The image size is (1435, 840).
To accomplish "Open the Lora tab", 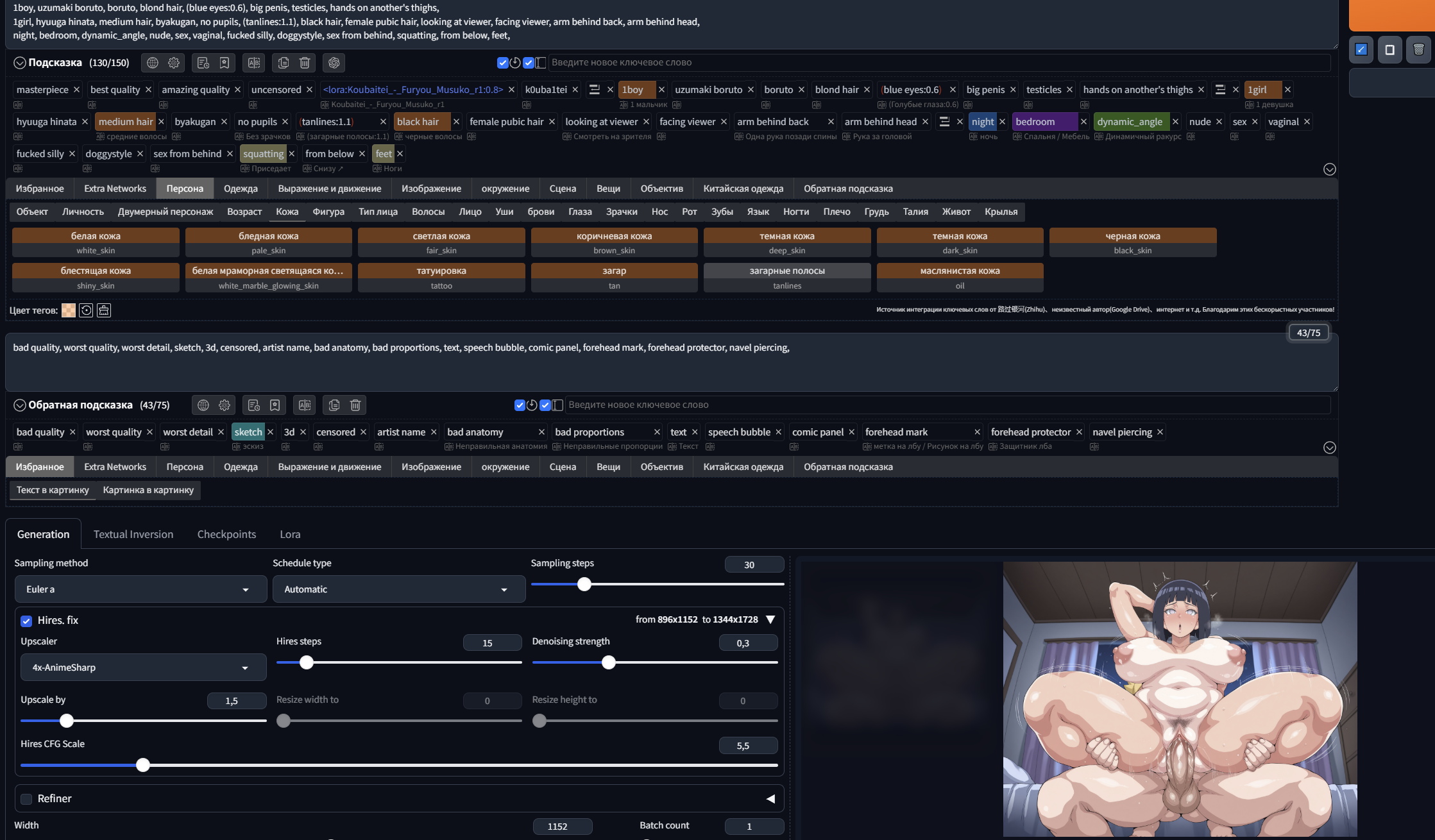I will click(290, 534).
